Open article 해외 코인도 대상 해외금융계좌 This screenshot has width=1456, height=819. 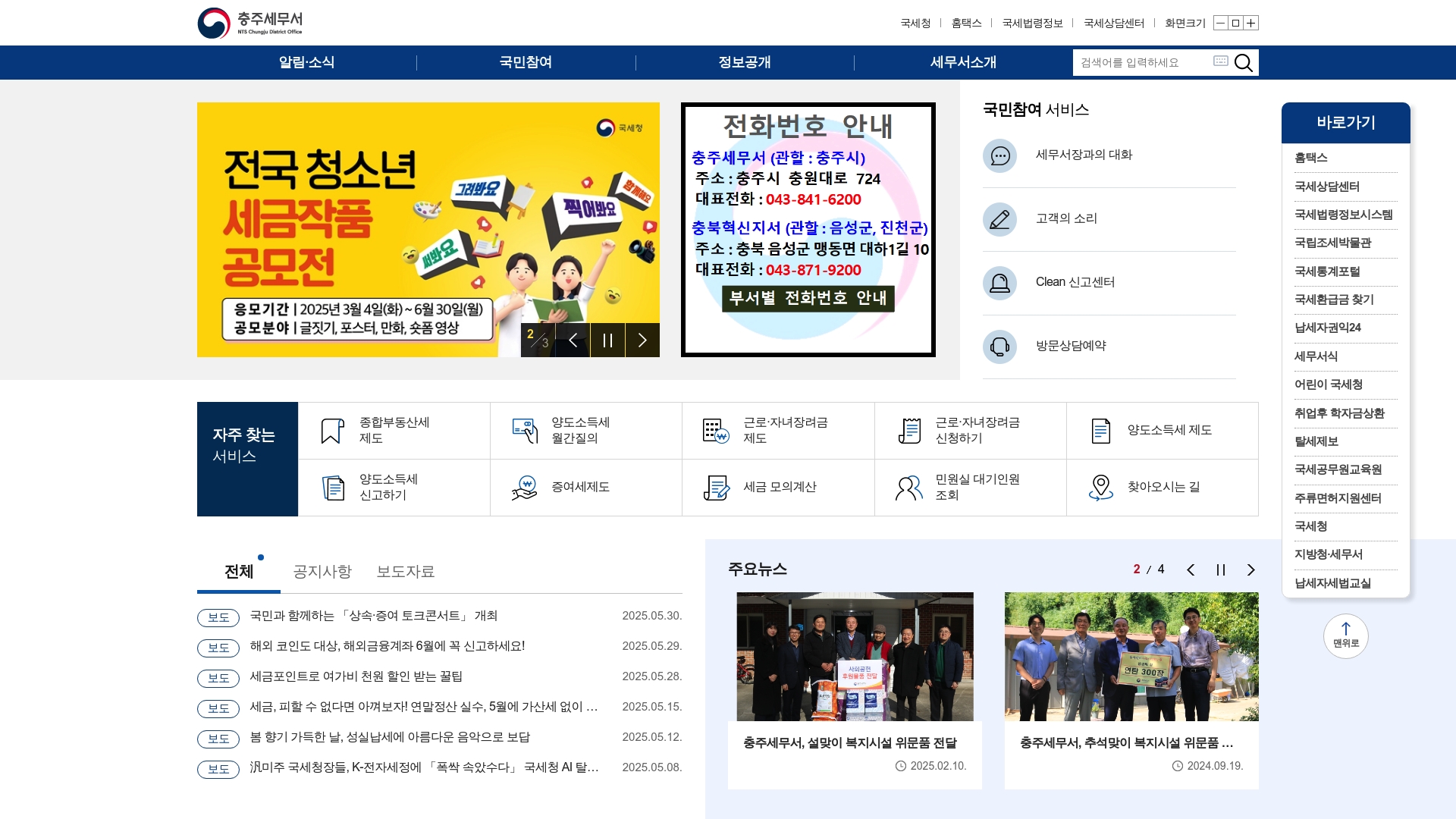tap(388, 647)
